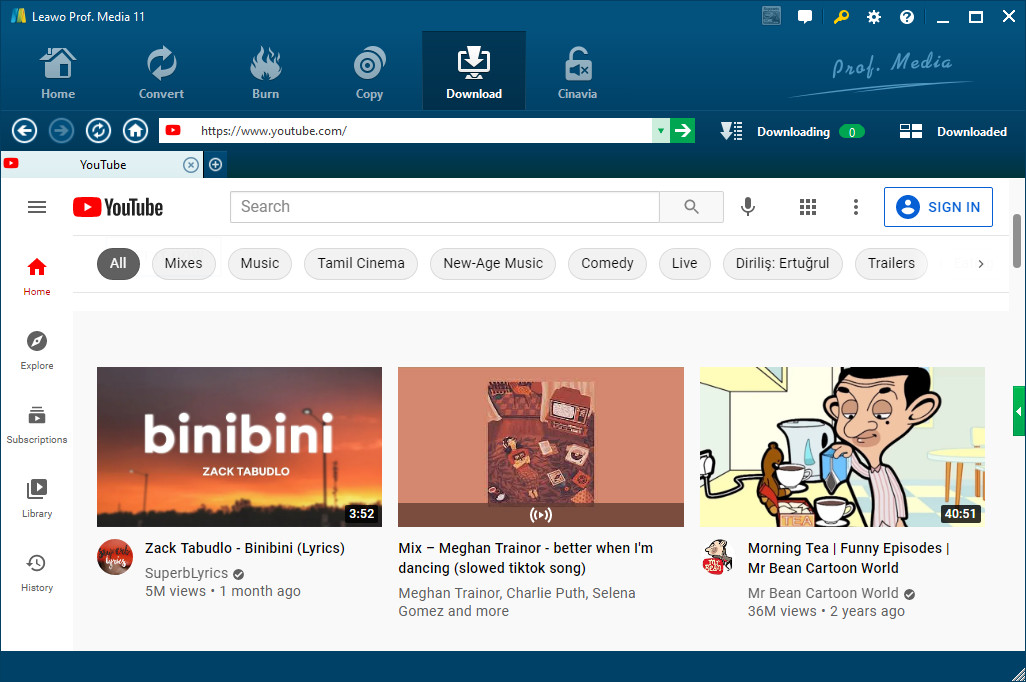Image resolution: width=1026 pixels, height=682 pixels.
Task: Open the Meghan Trainor mix thumbnail
Action: [x=540, y=447]
